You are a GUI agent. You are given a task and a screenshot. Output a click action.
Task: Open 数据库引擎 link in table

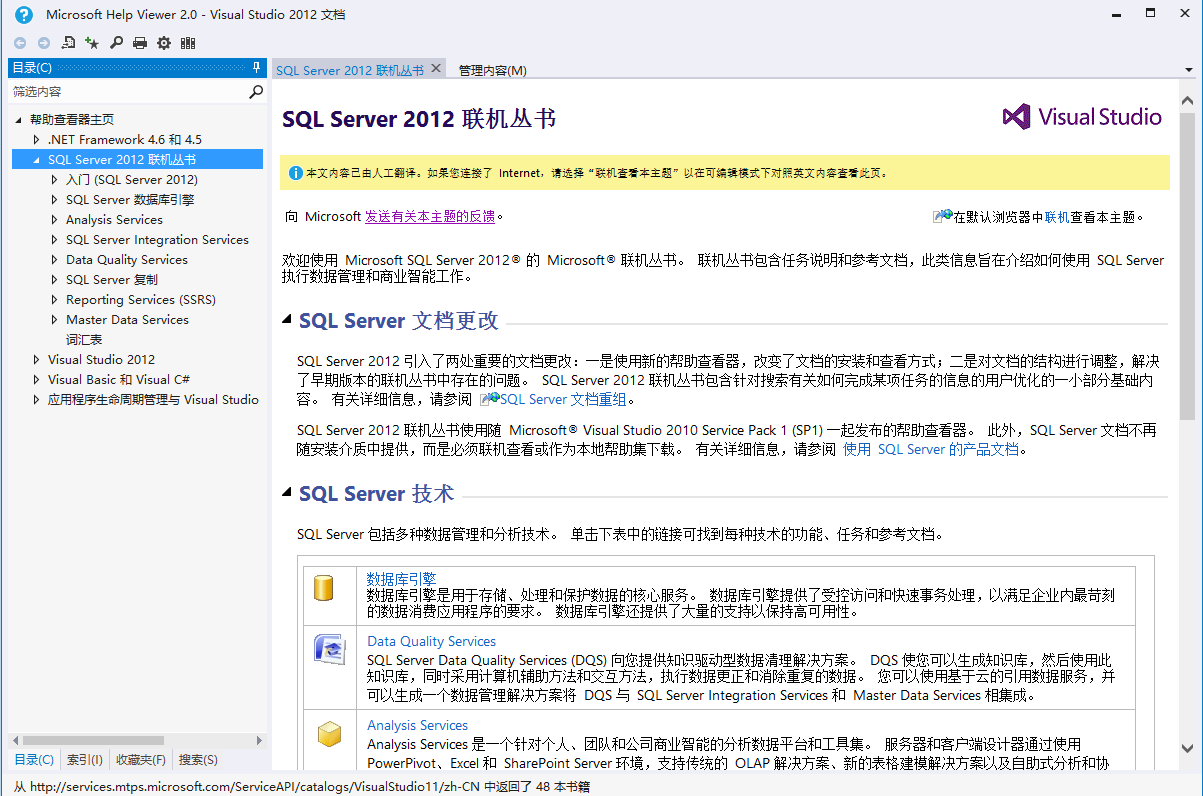point(401,578)
